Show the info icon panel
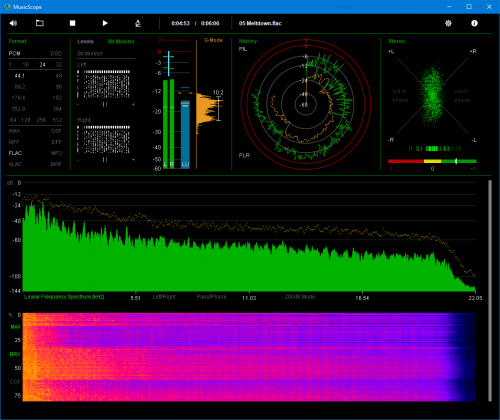This screenshot has height=420, width=500. [x=474, y=23]
